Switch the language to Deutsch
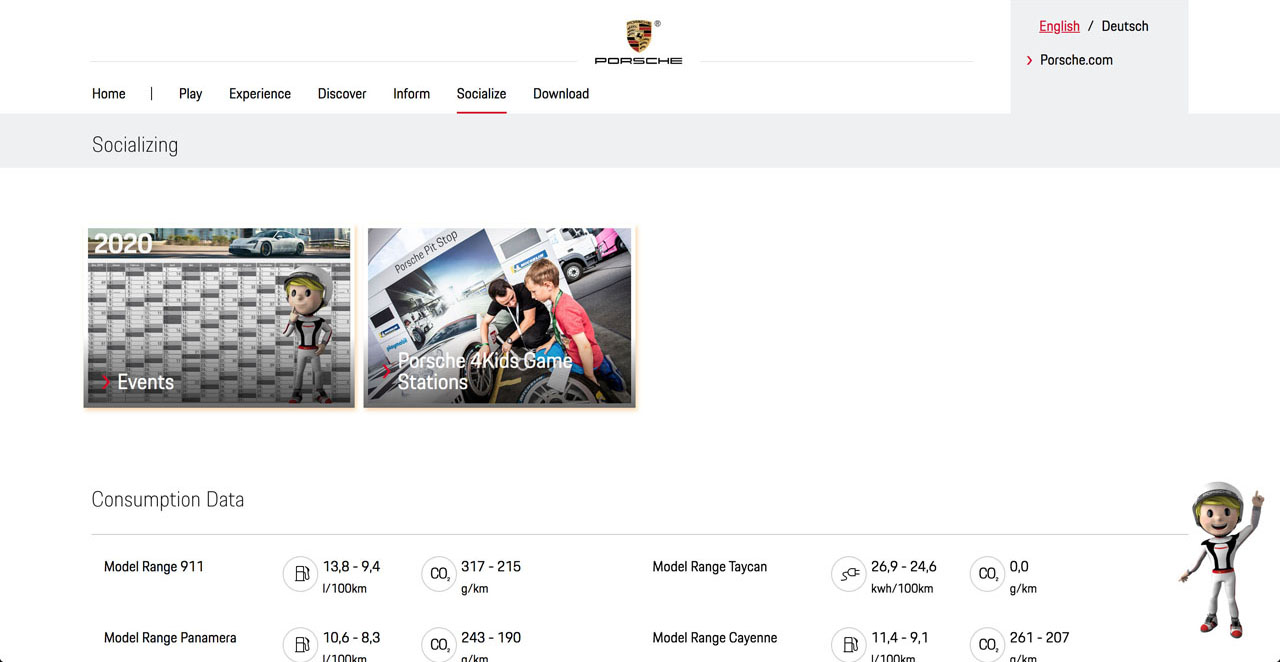 (1125, 26)
